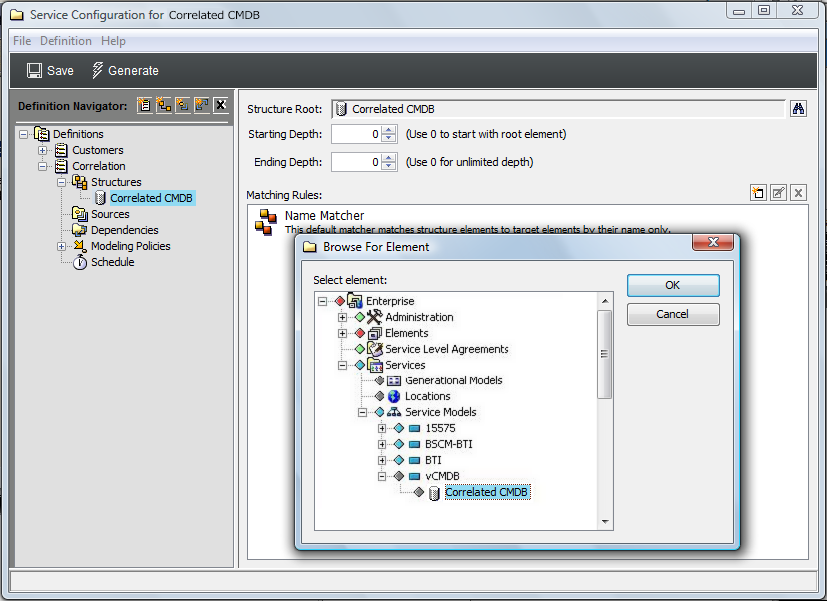Select Dependencies in navigator tree
Image resolution: width=827 pixels, height=601 pixels.
pyautogui.click(x=124, y=230)
